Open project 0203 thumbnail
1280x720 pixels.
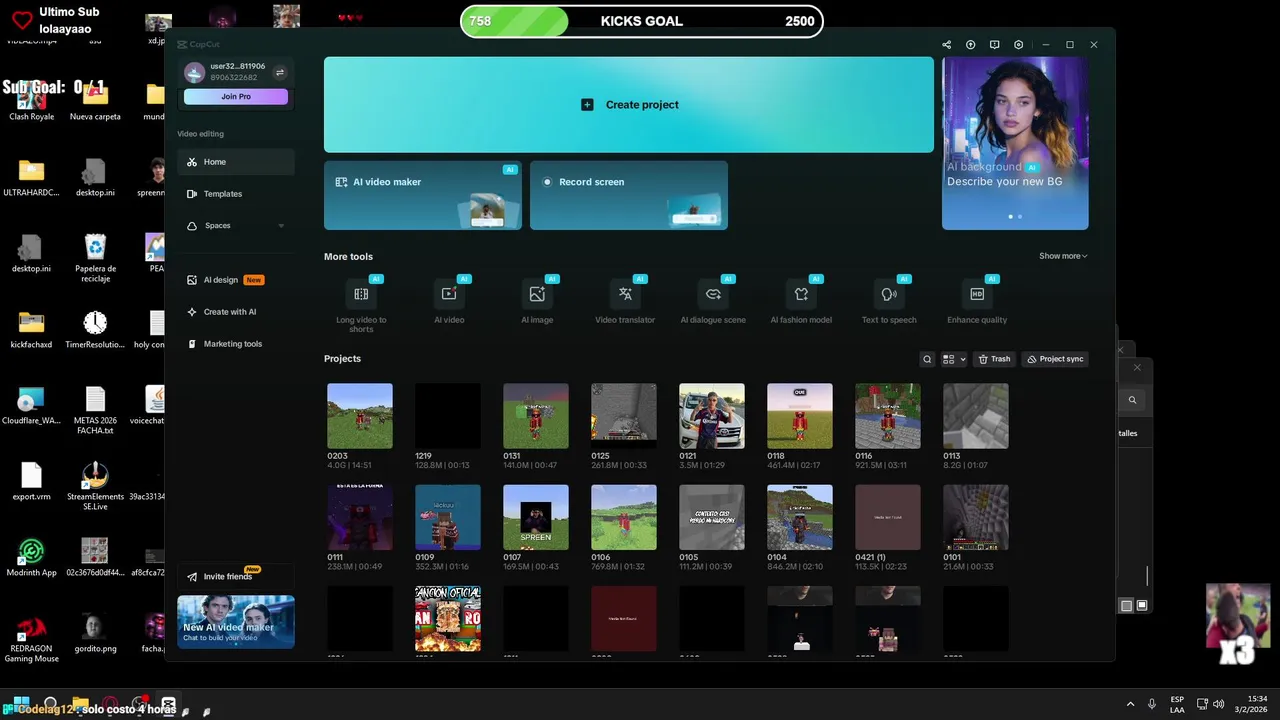(360, 416)
